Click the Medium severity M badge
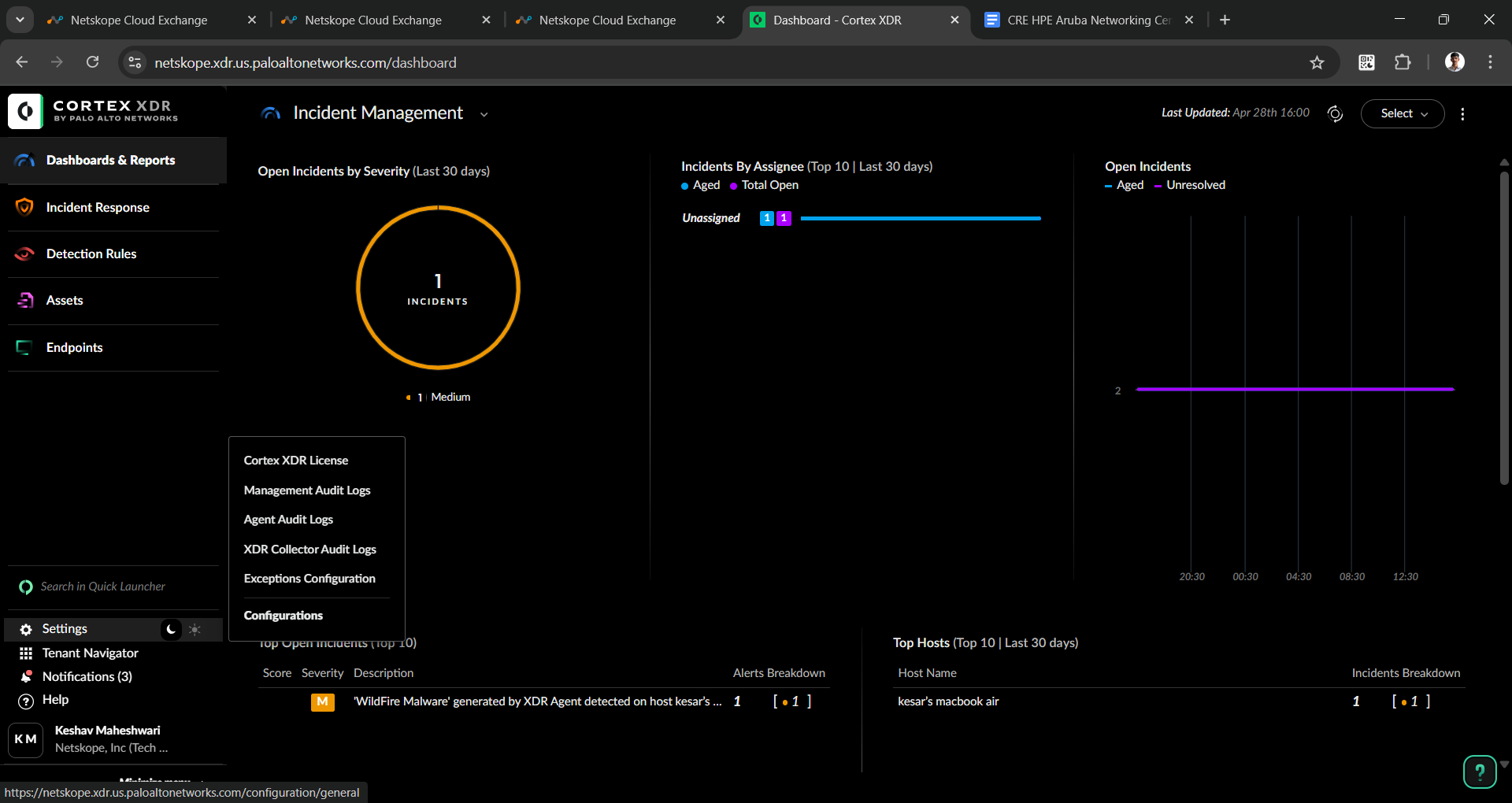The image size is (1512, 803). coord(323,701)
